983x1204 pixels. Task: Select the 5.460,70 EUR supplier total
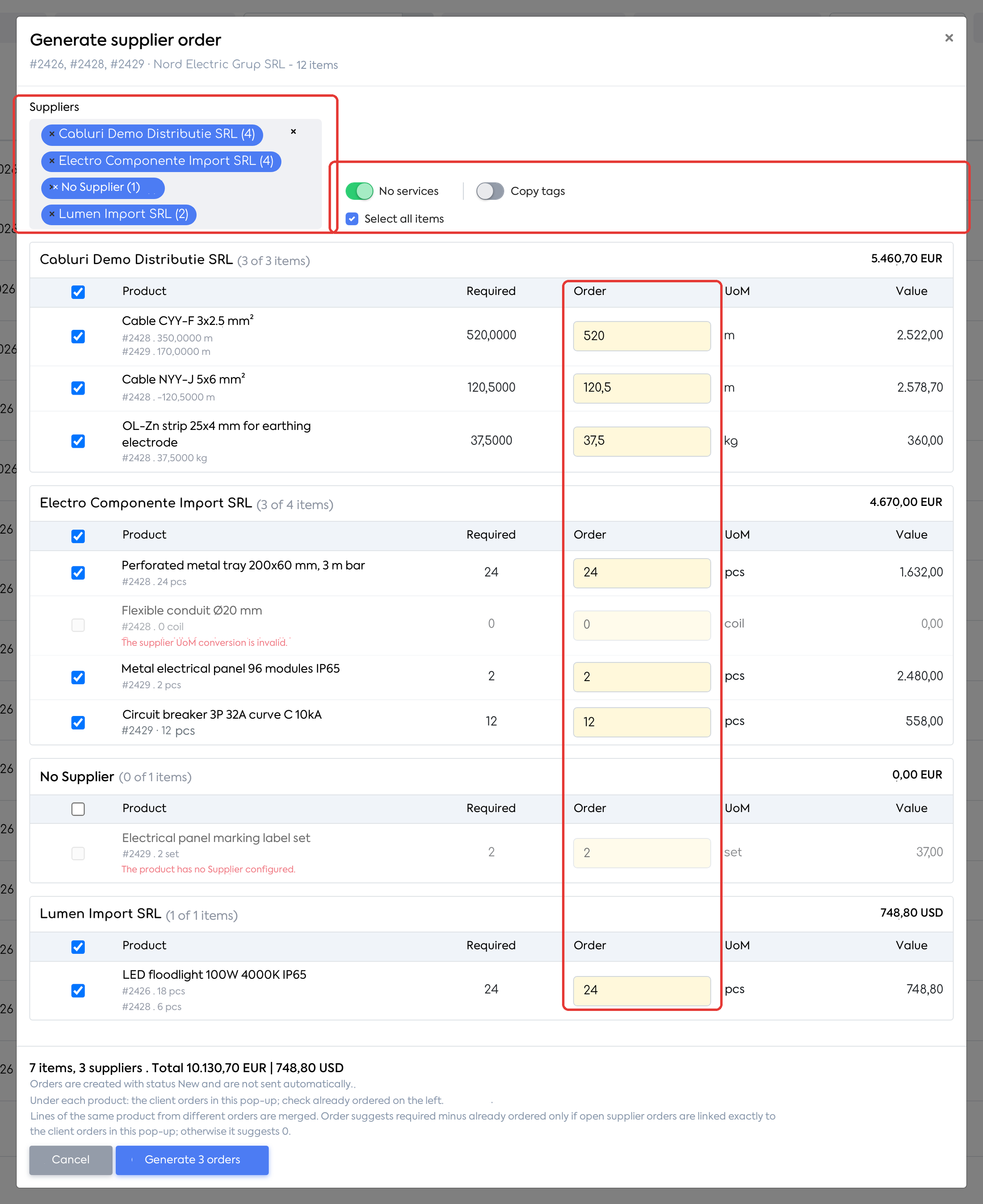tap(906, 259)
